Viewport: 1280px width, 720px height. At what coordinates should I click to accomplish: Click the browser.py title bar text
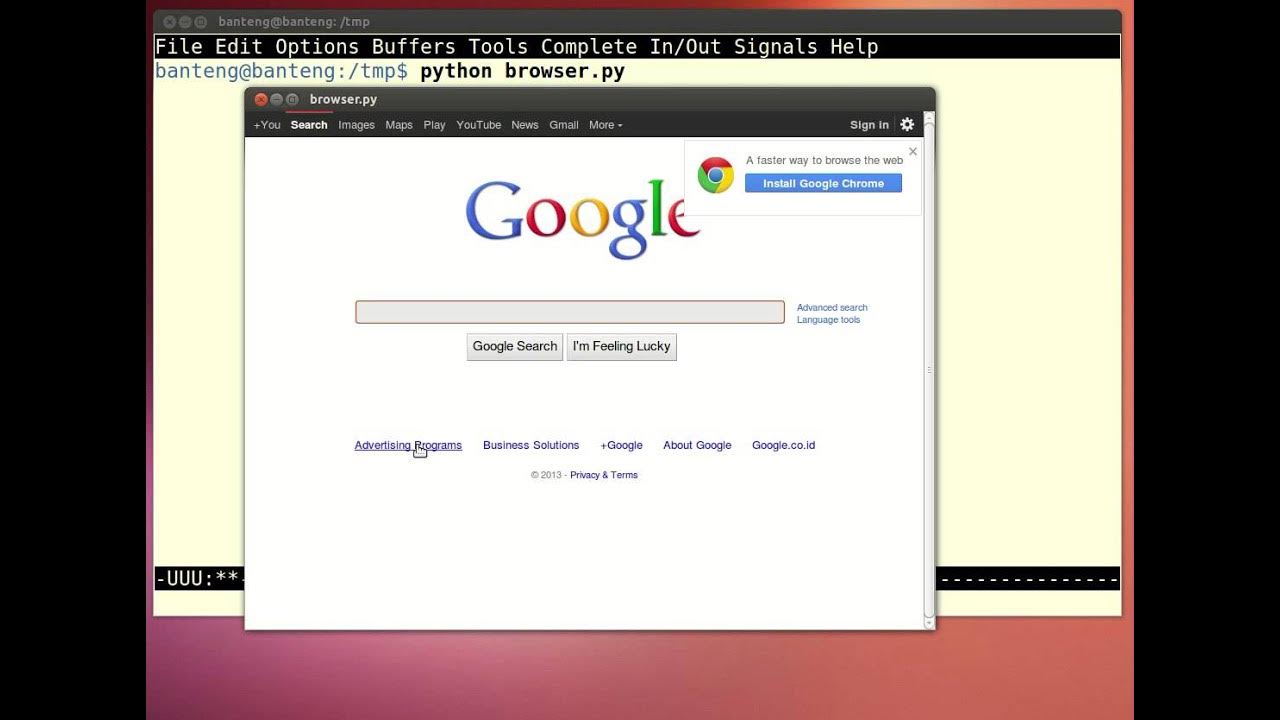pyautogui.click(x=343, y=99)
